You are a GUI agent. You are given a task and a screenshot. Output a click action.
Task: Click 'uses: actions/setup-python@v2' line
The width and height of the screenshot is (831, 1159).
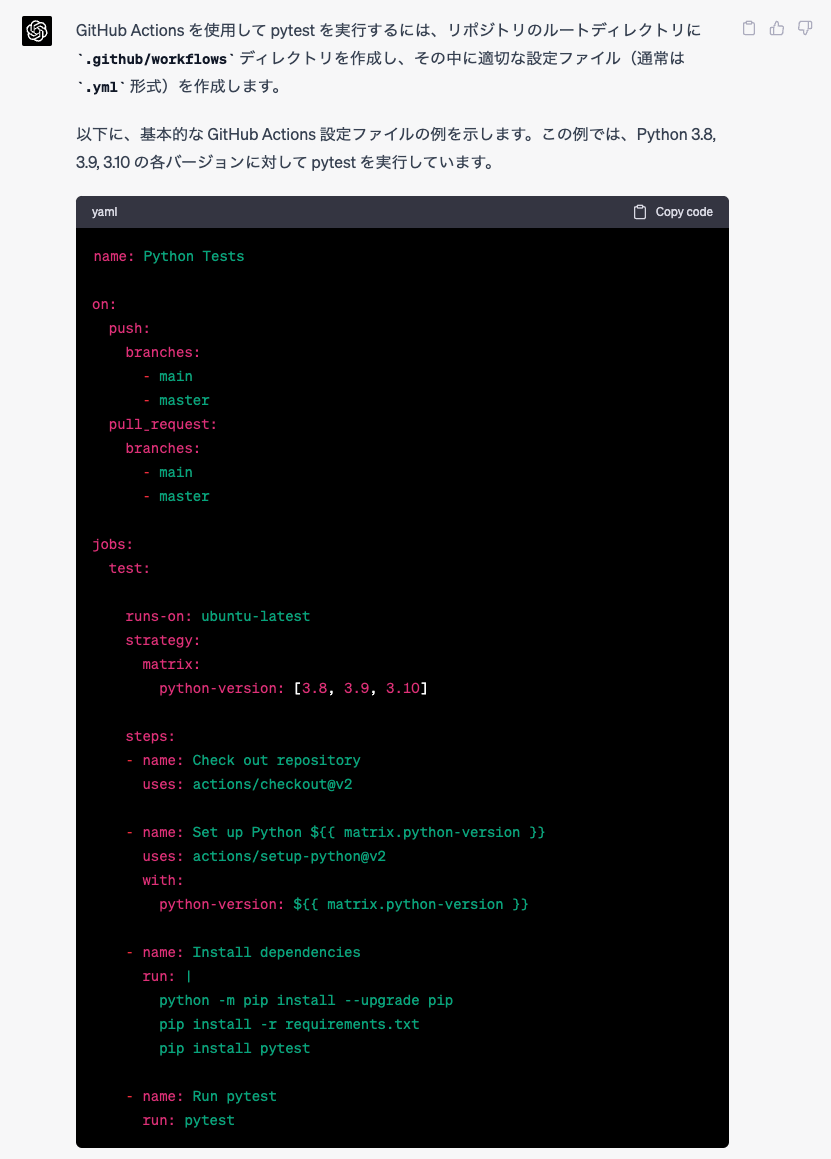point(264,857)
